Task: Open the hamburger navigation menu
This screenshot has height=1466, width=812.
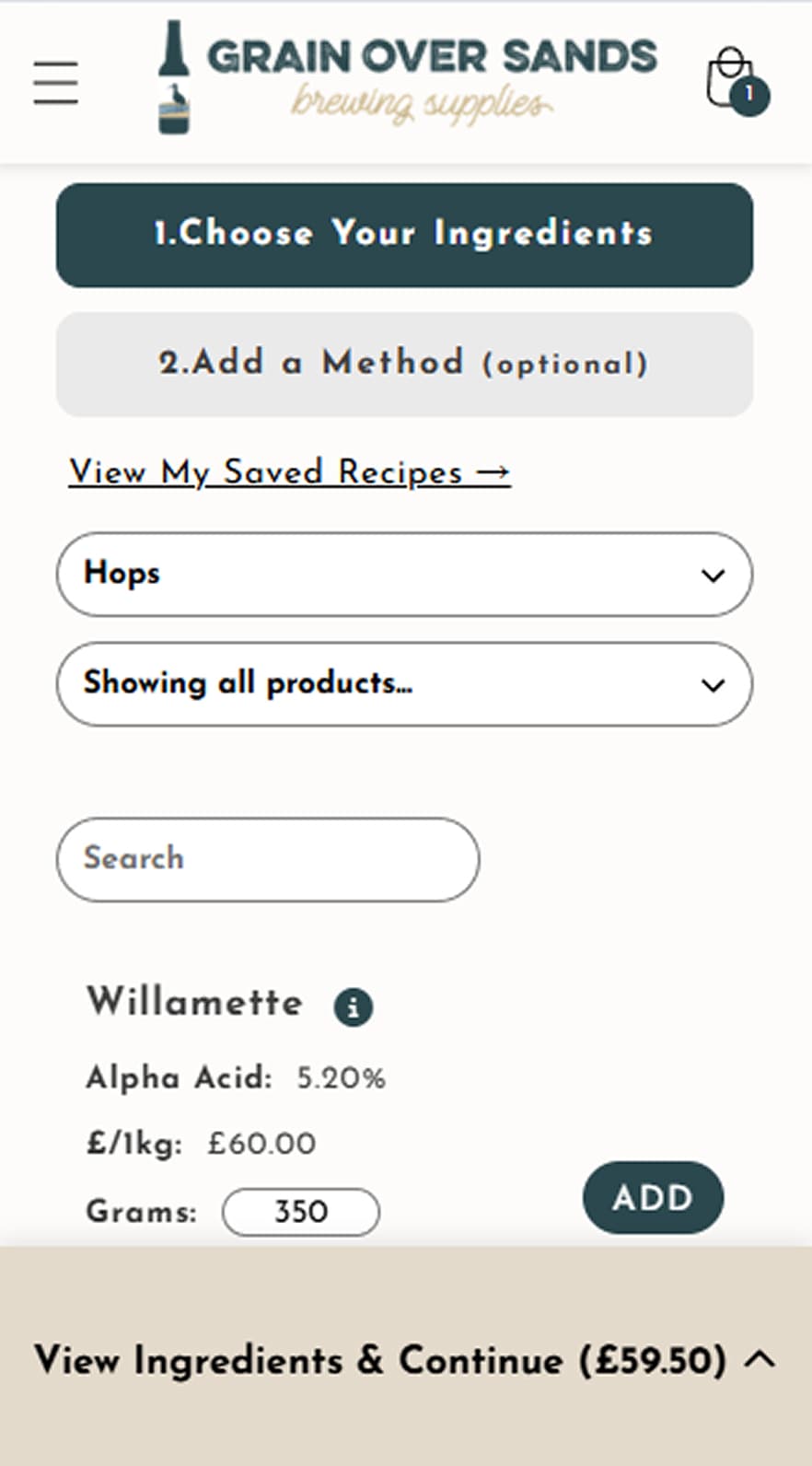Action: (54, 83)
